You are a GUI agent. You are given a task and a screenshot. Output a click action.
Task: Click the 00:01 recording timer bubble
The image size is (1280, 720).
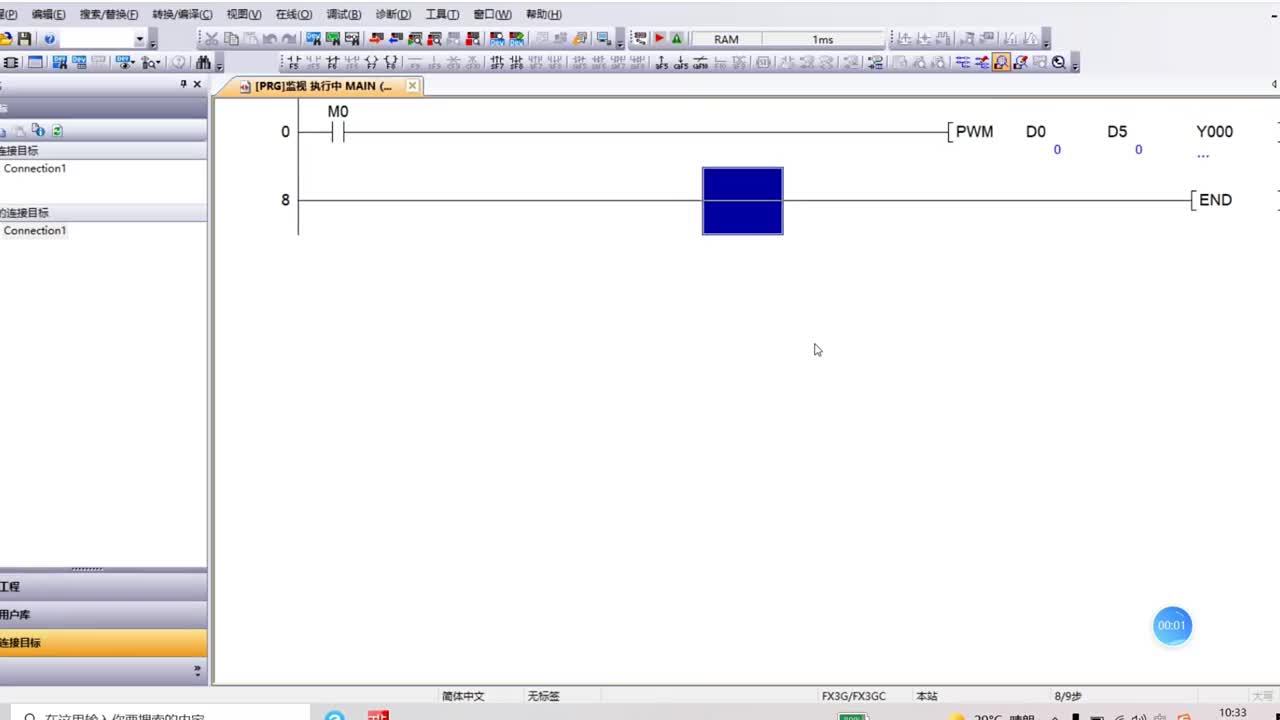1172,626
